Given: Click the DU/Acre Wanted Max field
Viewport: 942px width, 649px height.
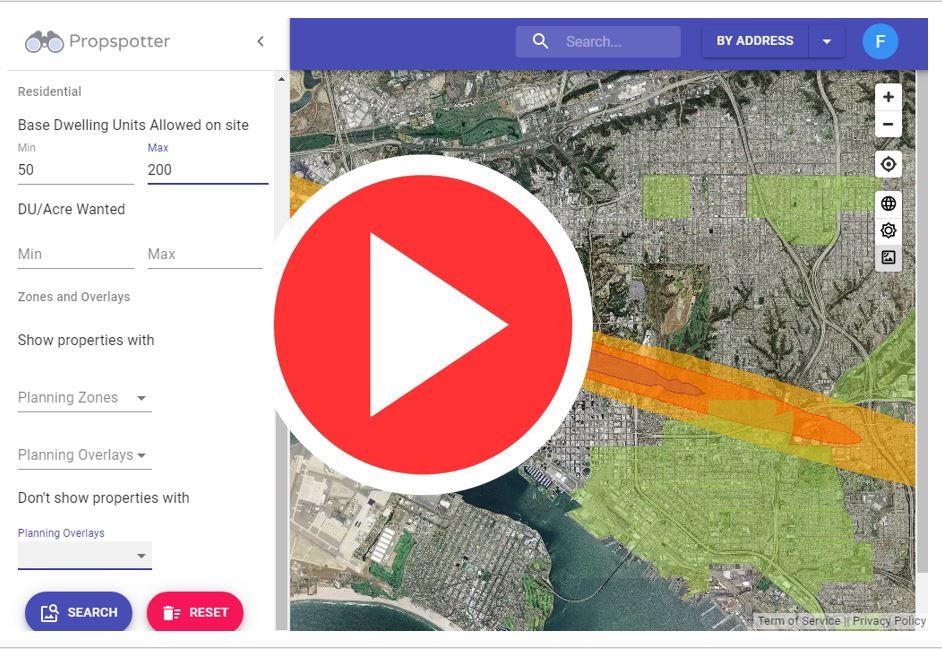Looking at the screenshot, I should [205, 254].
